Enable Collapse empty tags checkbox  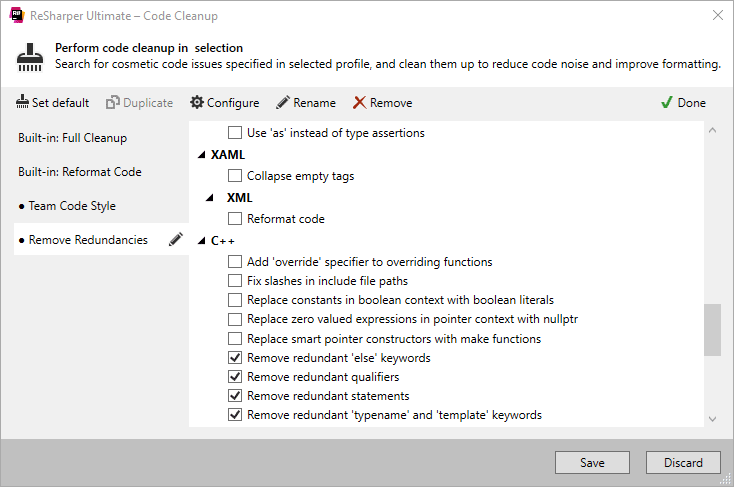[235, 176]
